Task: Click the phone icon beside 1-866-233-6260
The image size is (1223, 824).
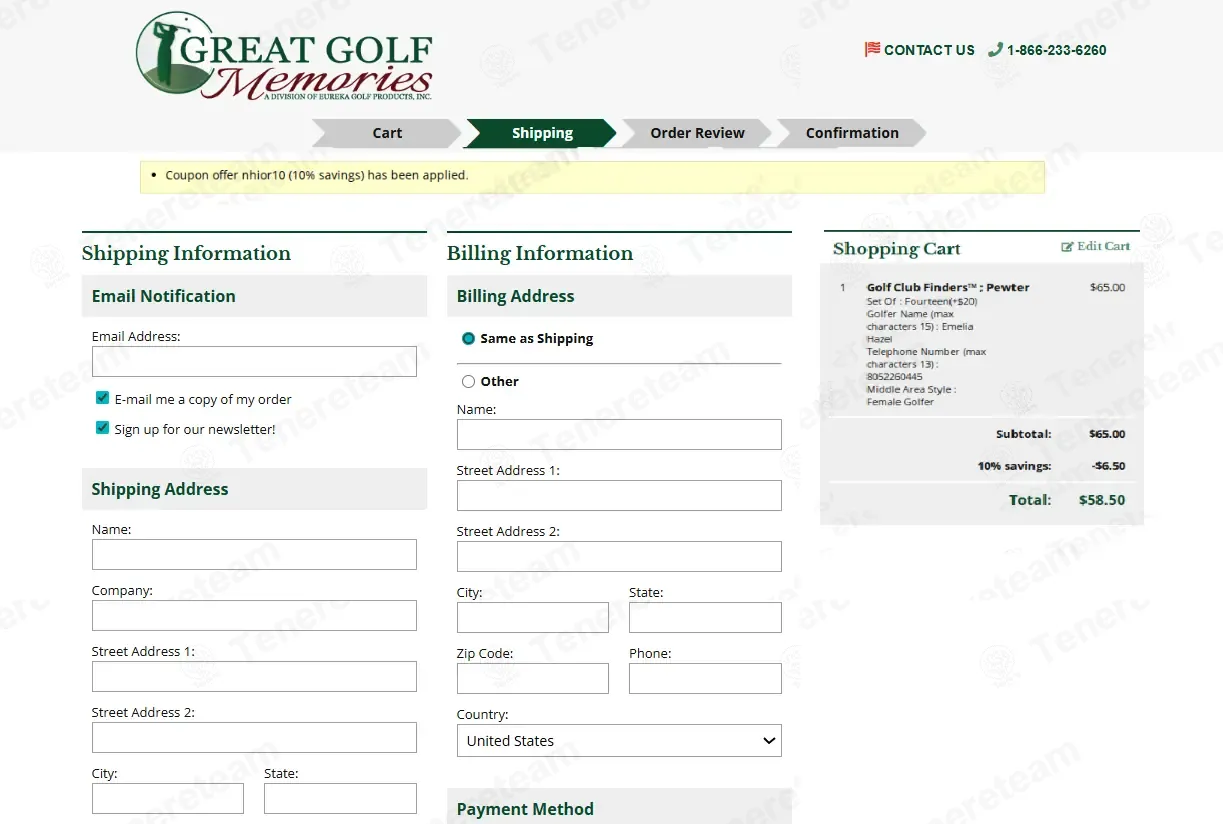Action: point(995,49)
